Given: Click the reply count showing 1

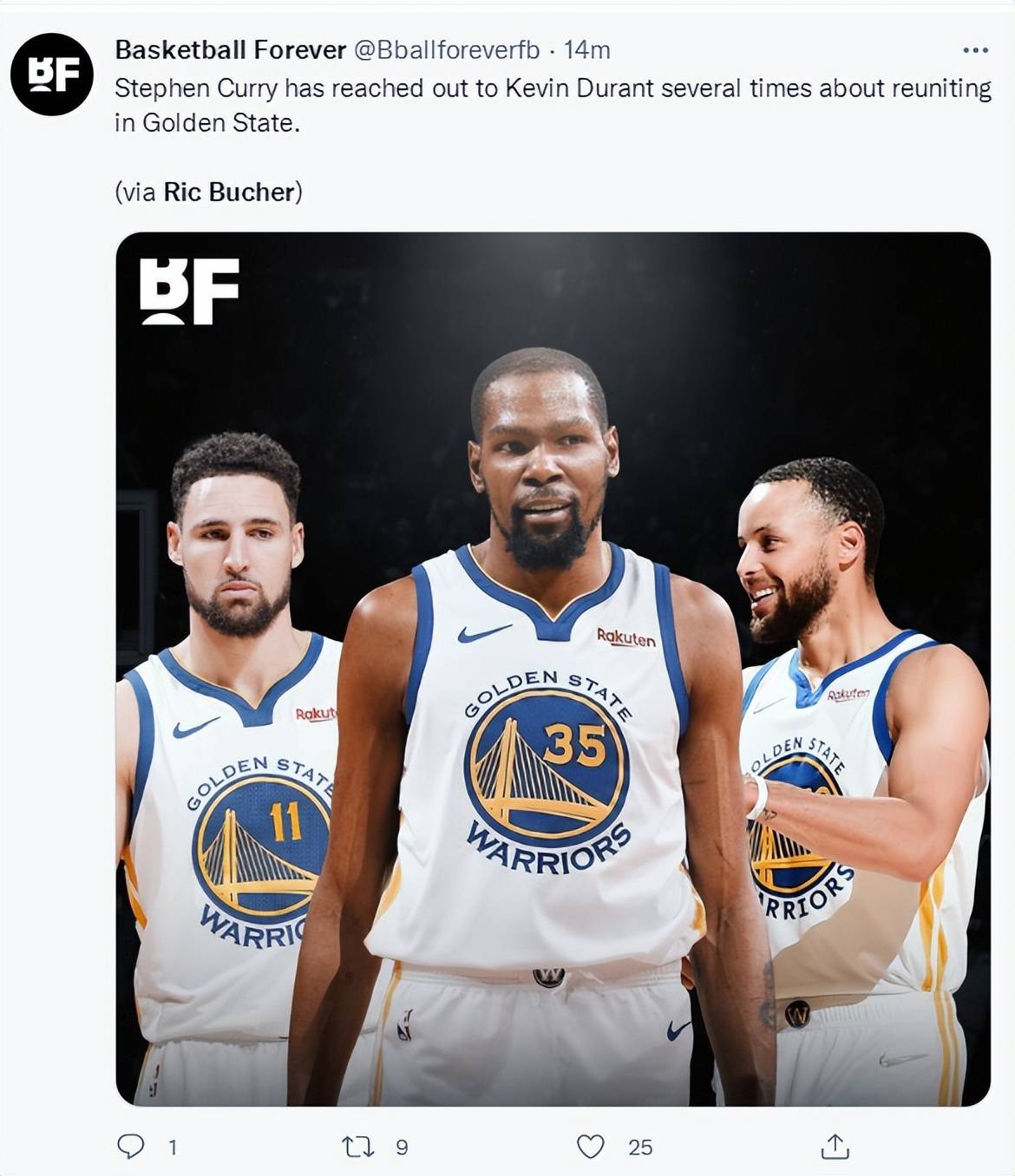Looking at the screenshot, I should [x=173, y=1147].
